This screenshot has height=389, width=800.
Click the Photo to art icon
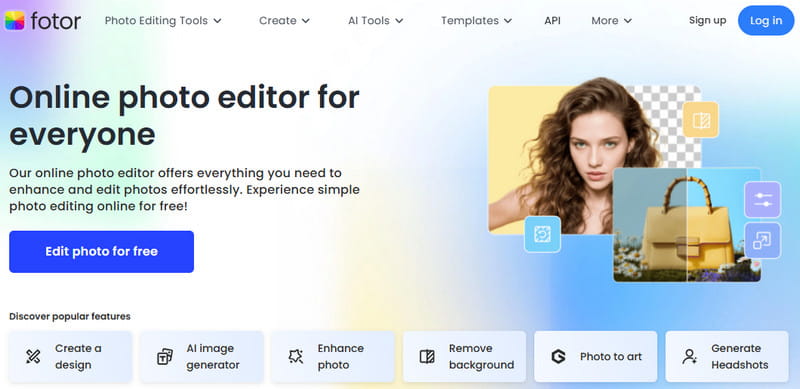pos(559,356)
